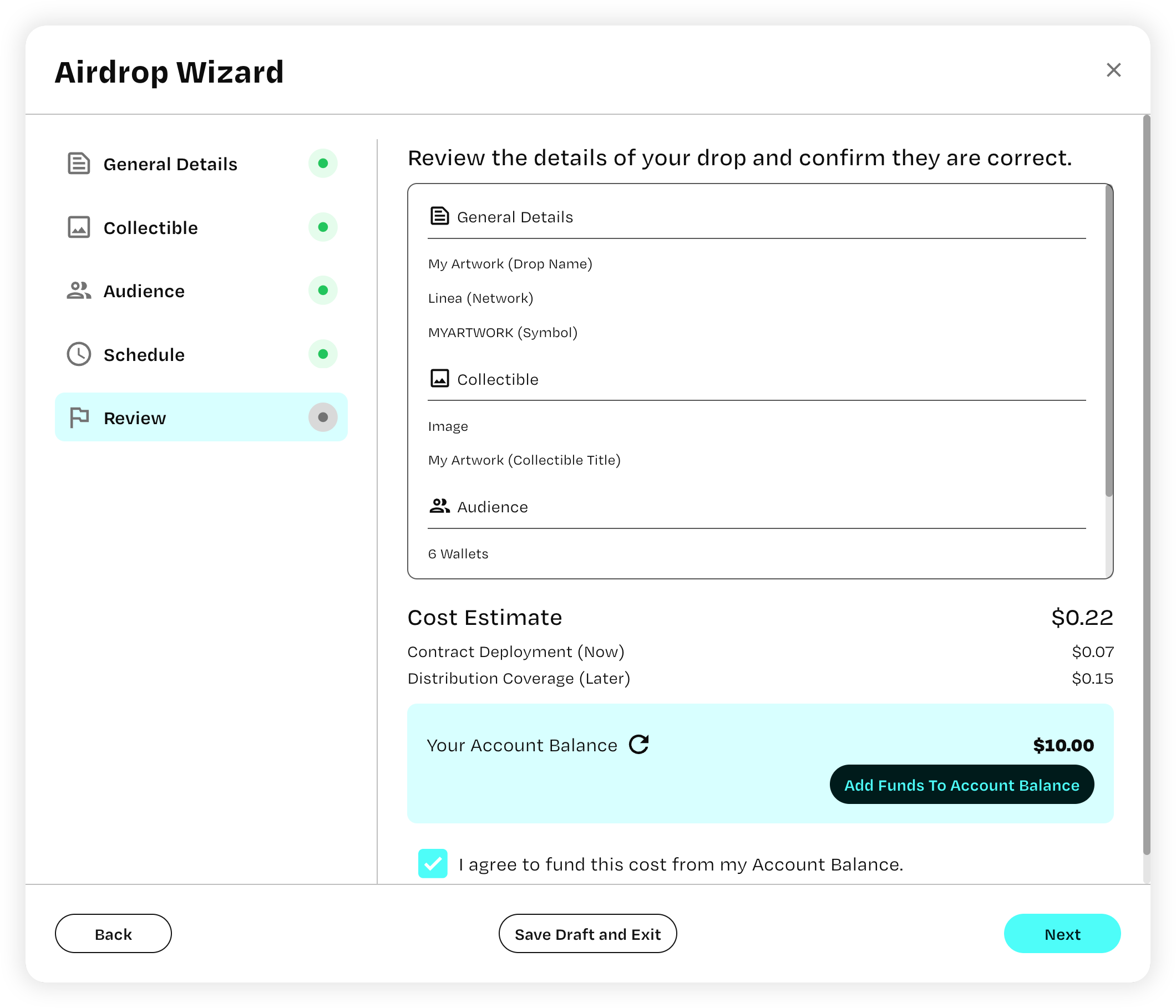Select Save Draft and Exit option

point(587,934)
